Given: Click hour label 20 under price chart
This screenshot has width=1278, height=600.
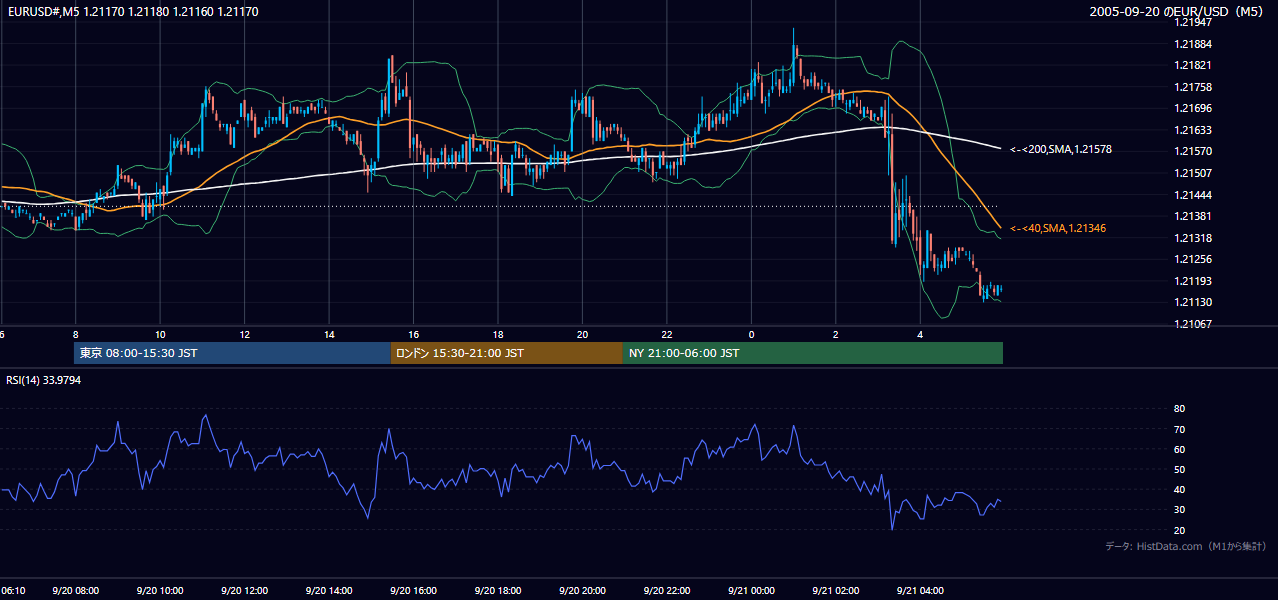Looking at the screenshot, I should [582, 334].
